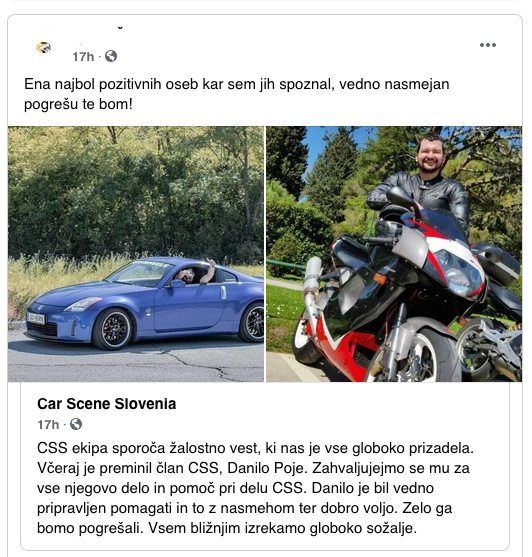Click the globe icon beside the top timestamp
Image resolution: width=532 pixels, height=557 pixels.
(111, 56)
